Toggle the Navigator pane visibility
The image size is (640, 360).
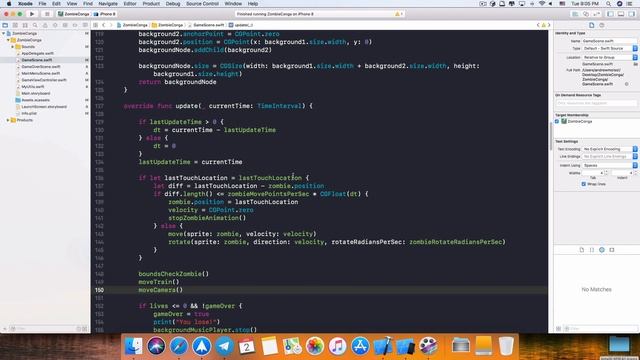coord(610,14)
